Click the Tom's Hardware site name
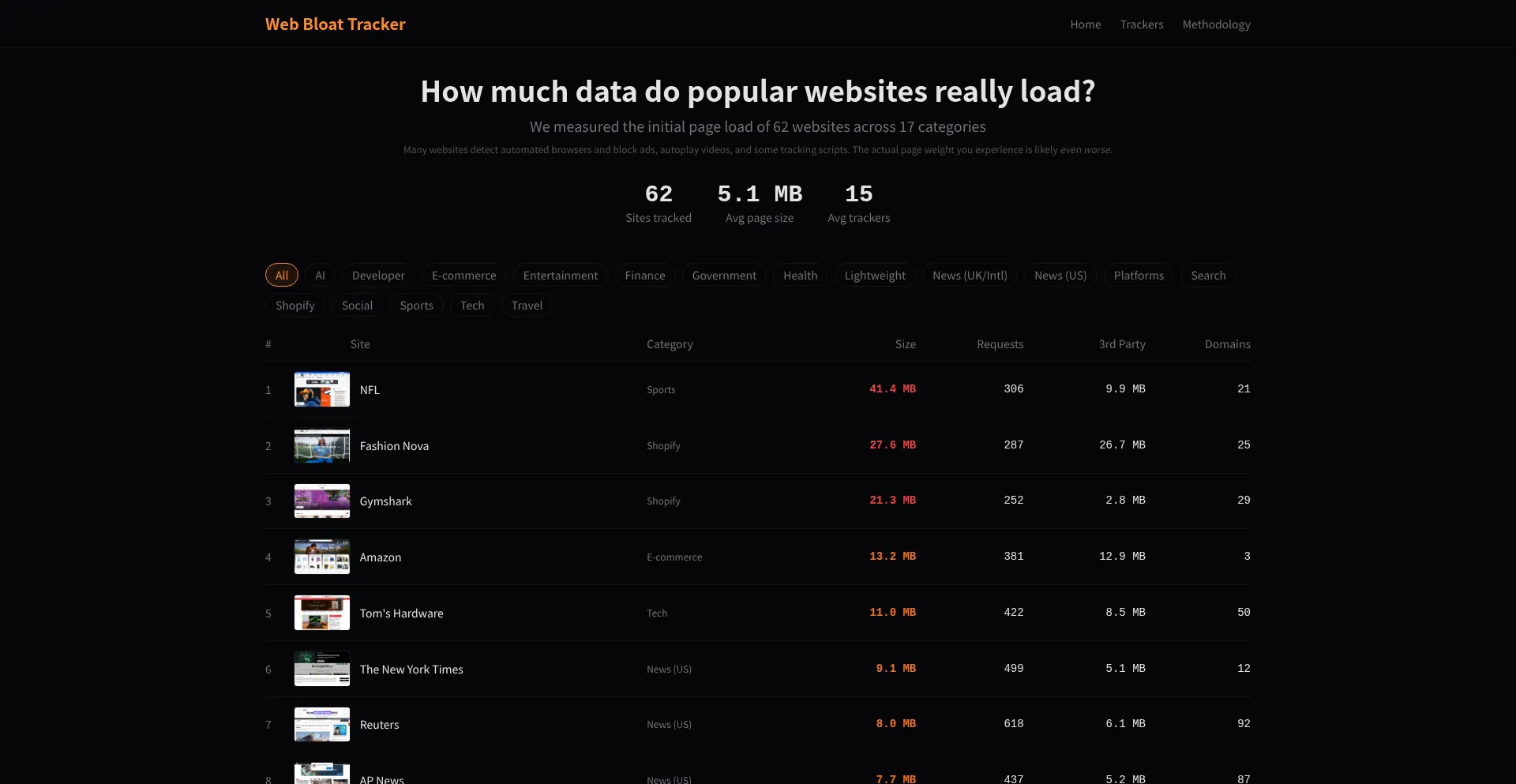Screen dimensions: 1516x784 401,613
